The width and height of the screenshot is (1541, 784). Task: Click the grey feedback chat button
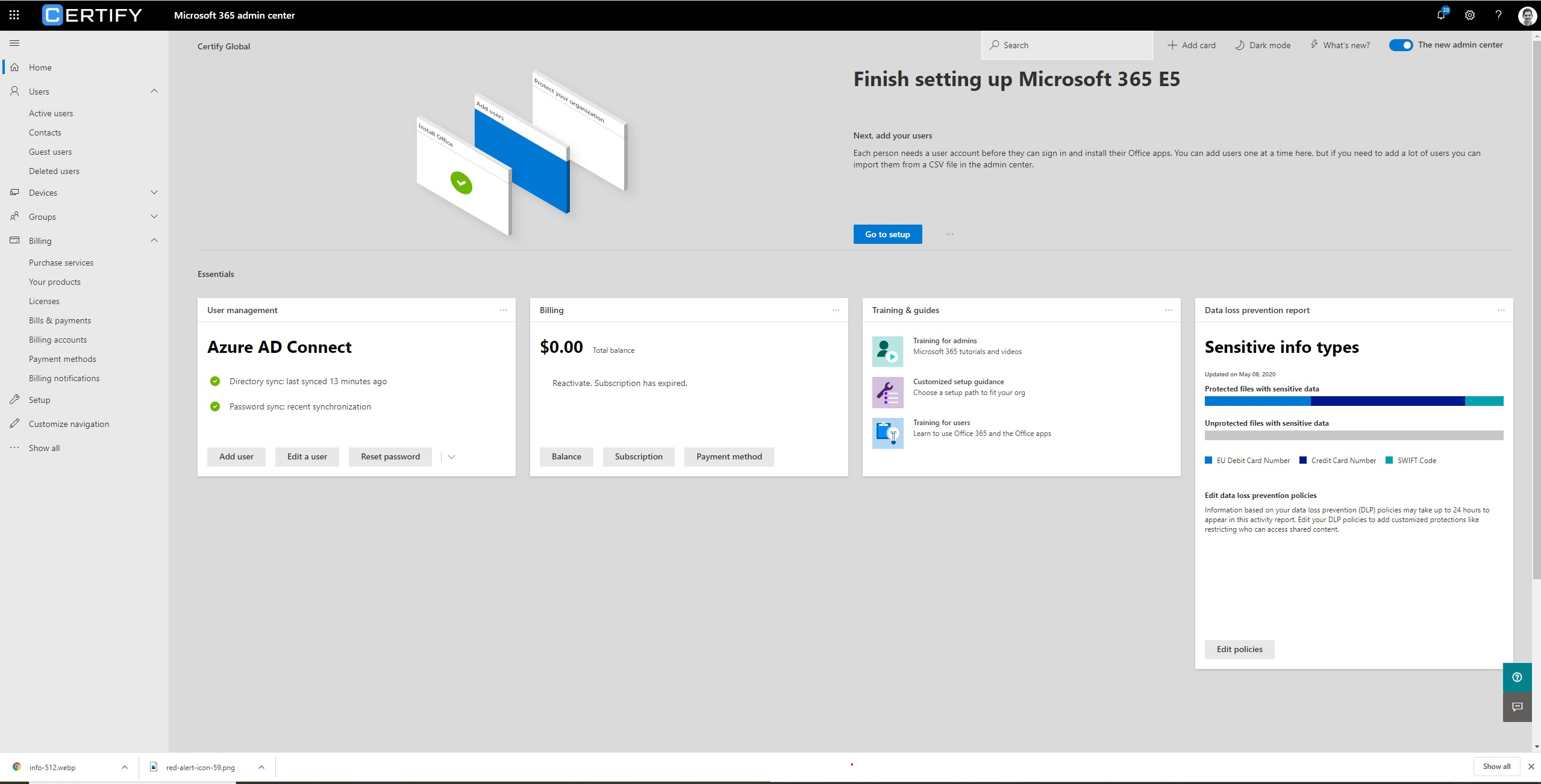[1517, 707]
